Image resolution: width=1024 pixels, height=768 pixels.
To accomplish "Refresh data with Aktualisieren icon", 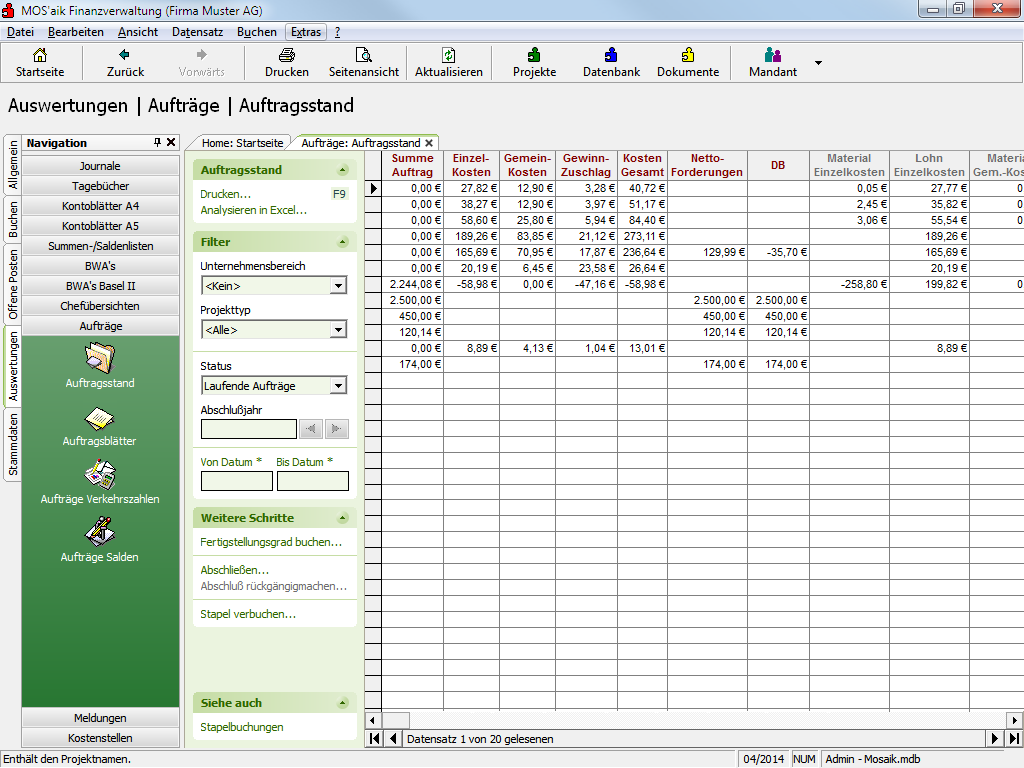I will pyautogui.click(x=449, y=55).
